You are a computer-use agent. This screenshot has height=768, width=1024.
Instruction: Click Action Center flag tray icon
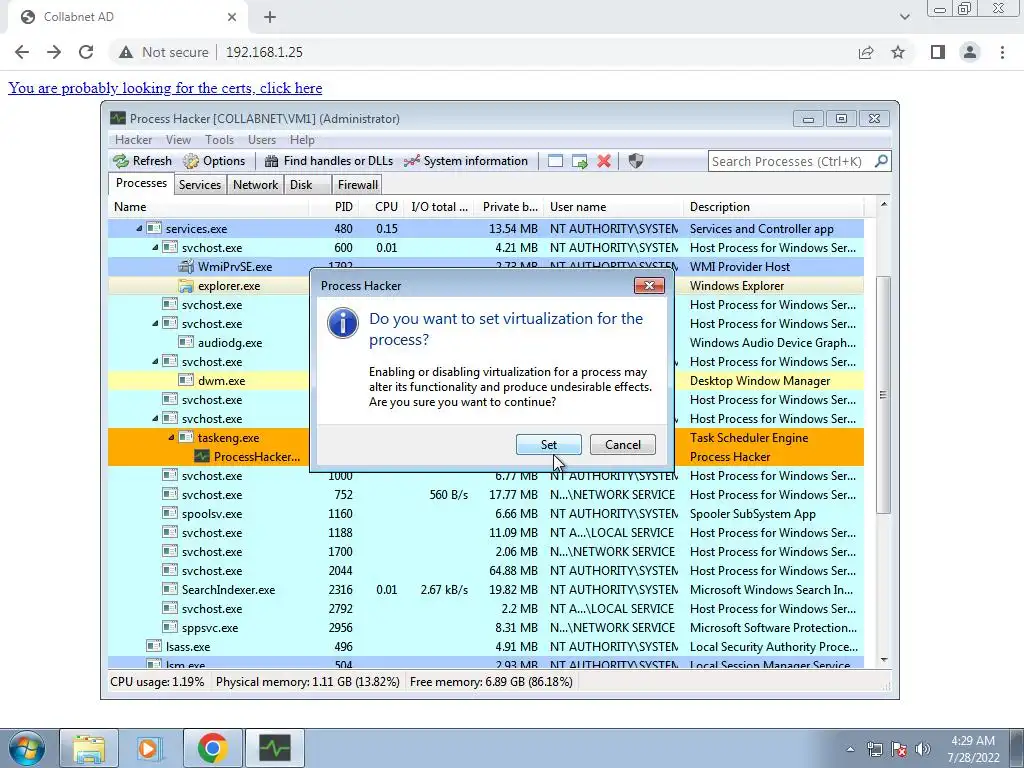pyautogui.click(x=899, y=750)
